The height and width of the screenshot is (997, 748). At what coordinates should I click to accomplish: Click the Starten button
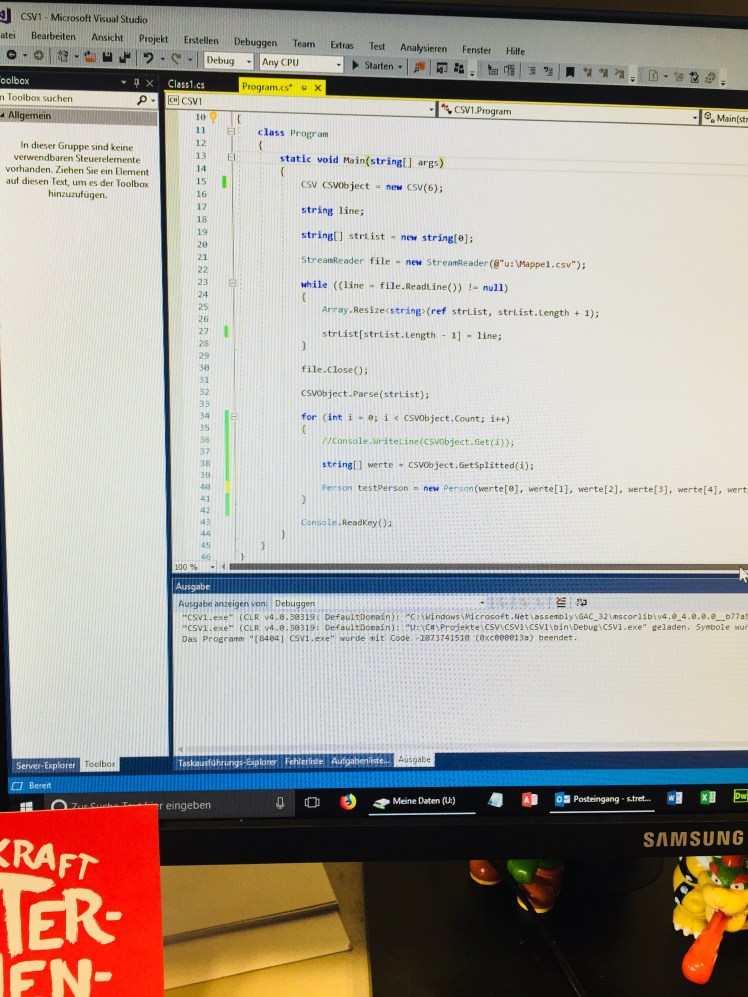pyautogui.click(x=376, y=65)
